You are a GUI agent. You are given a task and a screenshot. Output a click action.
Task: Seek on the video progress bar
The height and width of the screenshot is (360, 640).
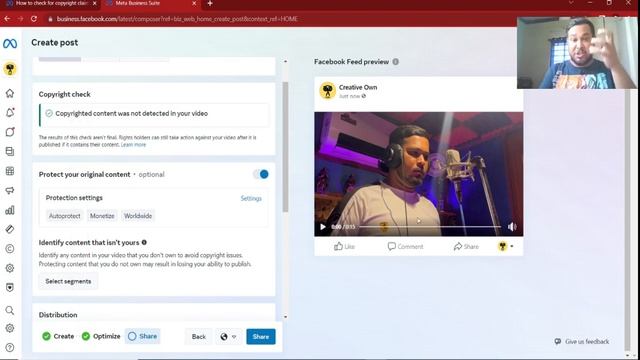tap(430, 227)
